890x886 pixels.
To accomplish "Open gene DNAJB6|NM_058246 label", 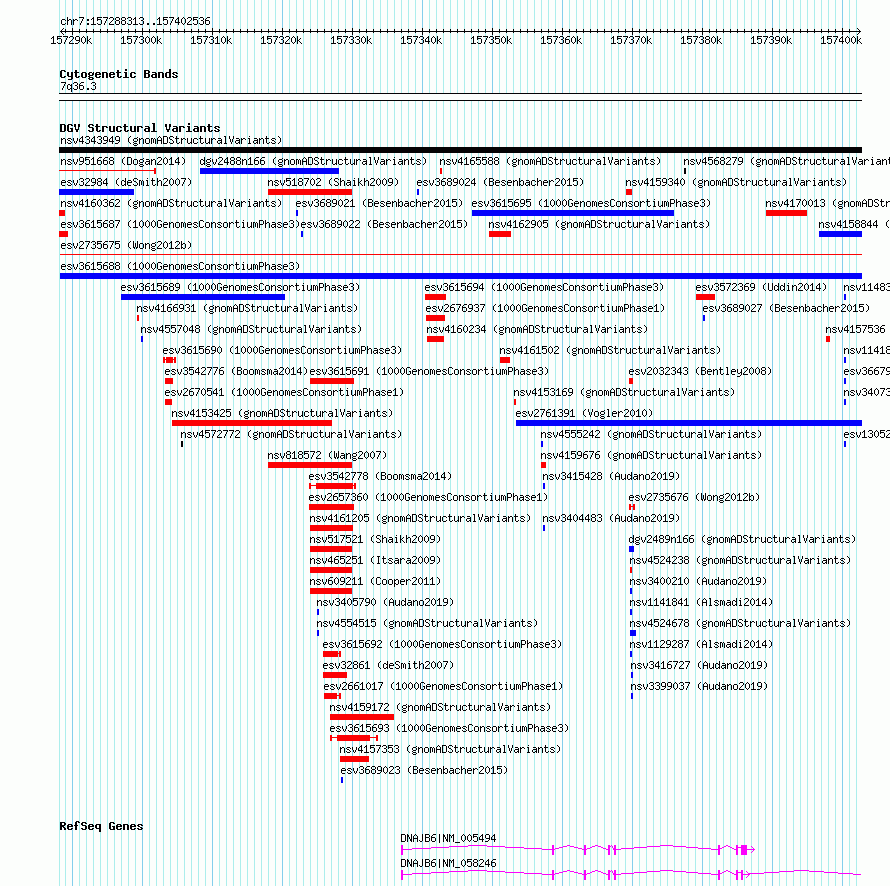I will pyautogui.click(x=448, y=863).
